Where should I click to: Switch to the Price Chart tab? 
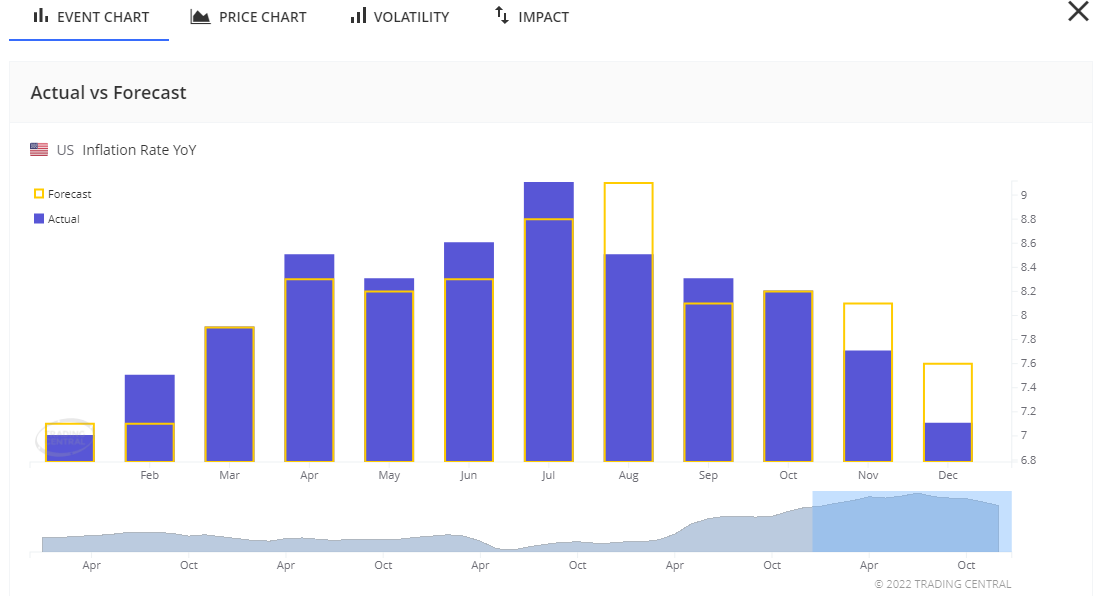248,17
